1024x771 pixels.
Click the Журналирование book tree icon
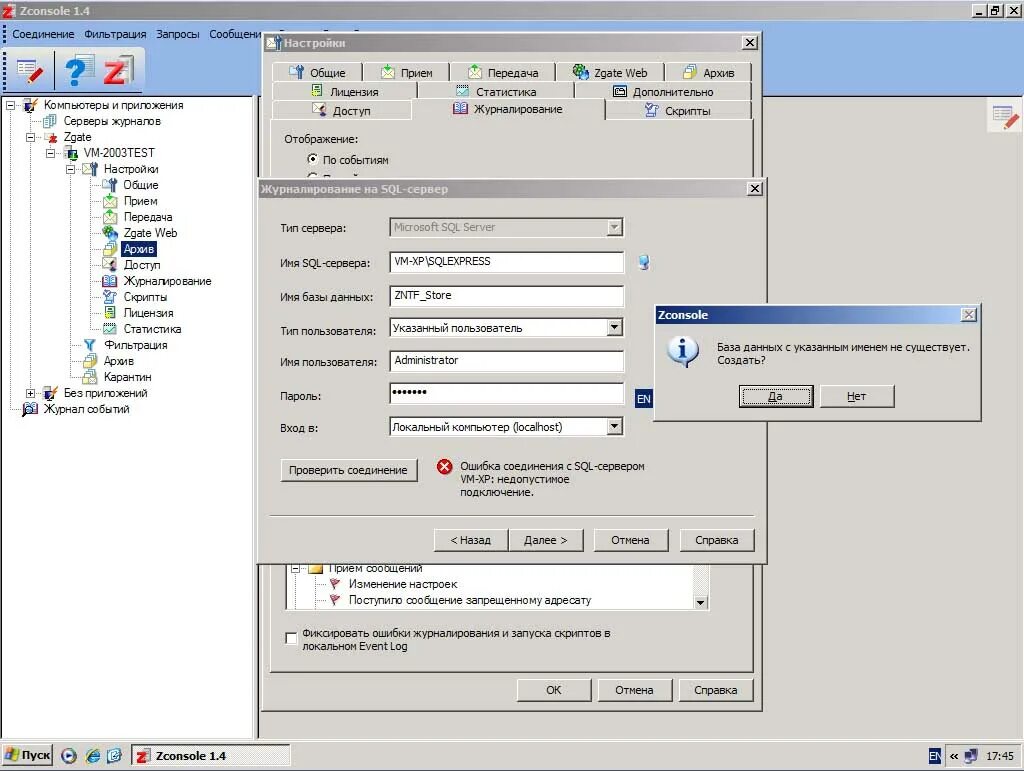coord(110,281)
